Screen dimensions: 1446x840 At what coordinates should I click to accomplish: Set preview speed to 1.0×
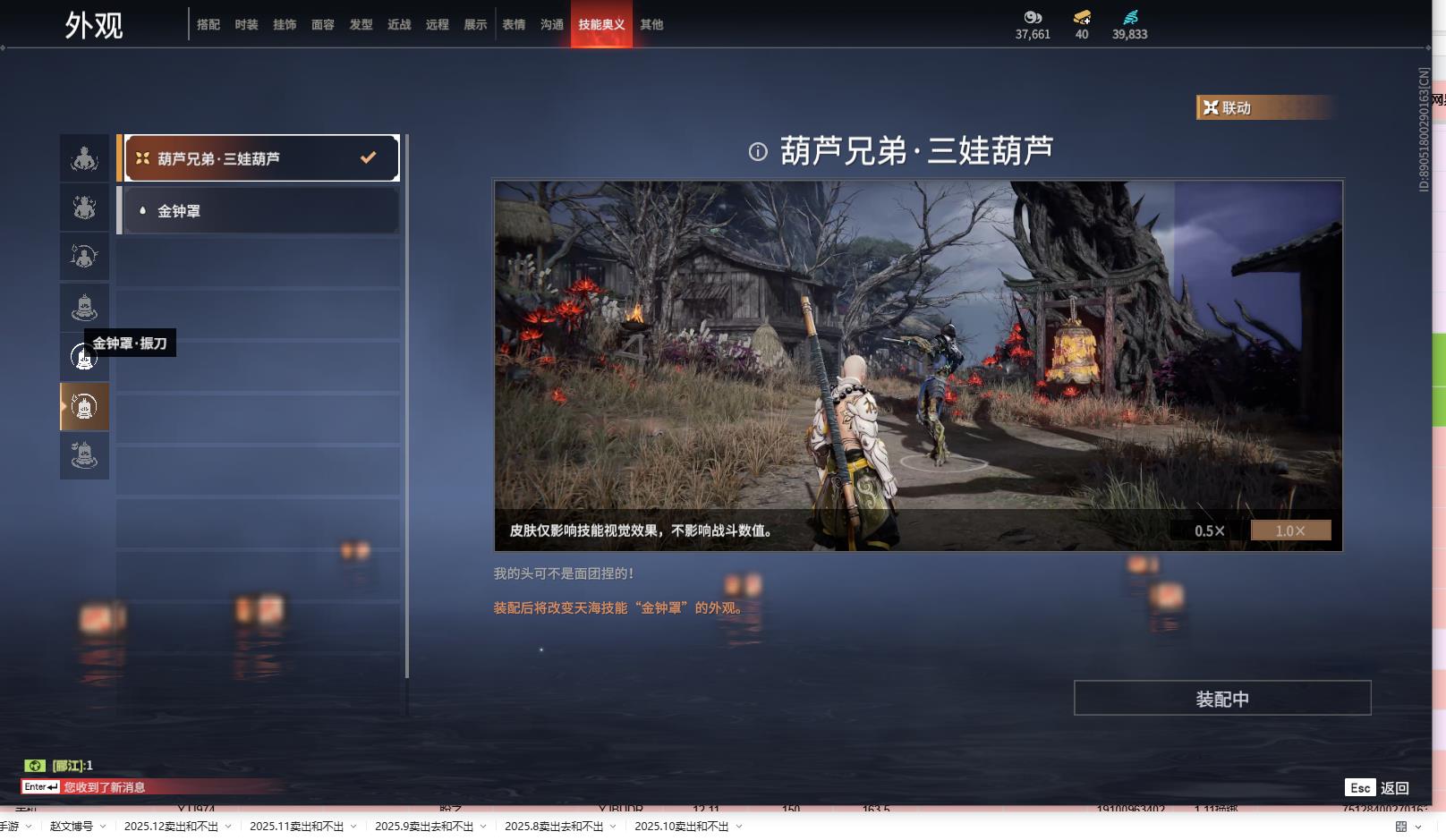pyautogui.click(x=1290, y=530)
